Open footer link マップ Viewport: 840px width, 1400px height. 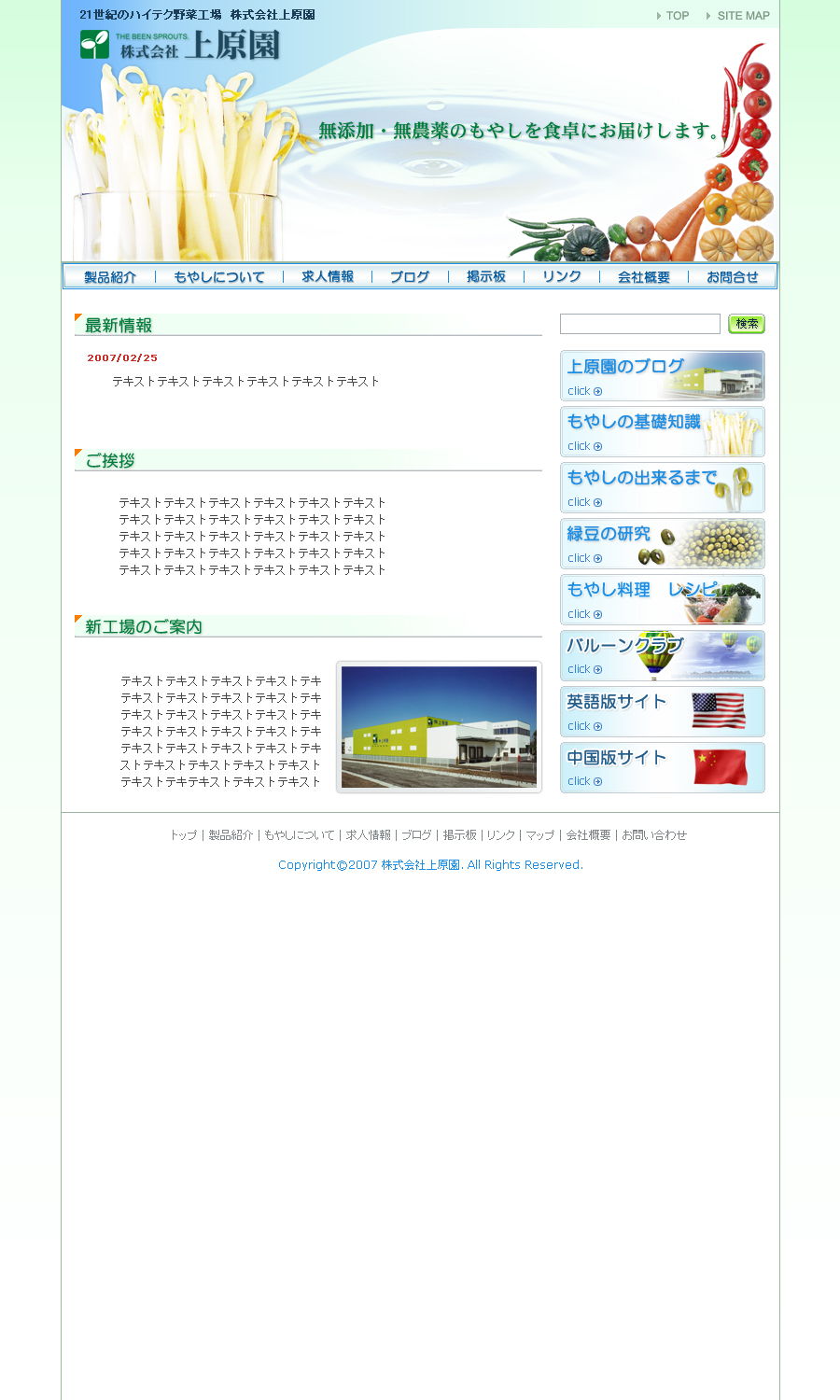click(539, 835)
